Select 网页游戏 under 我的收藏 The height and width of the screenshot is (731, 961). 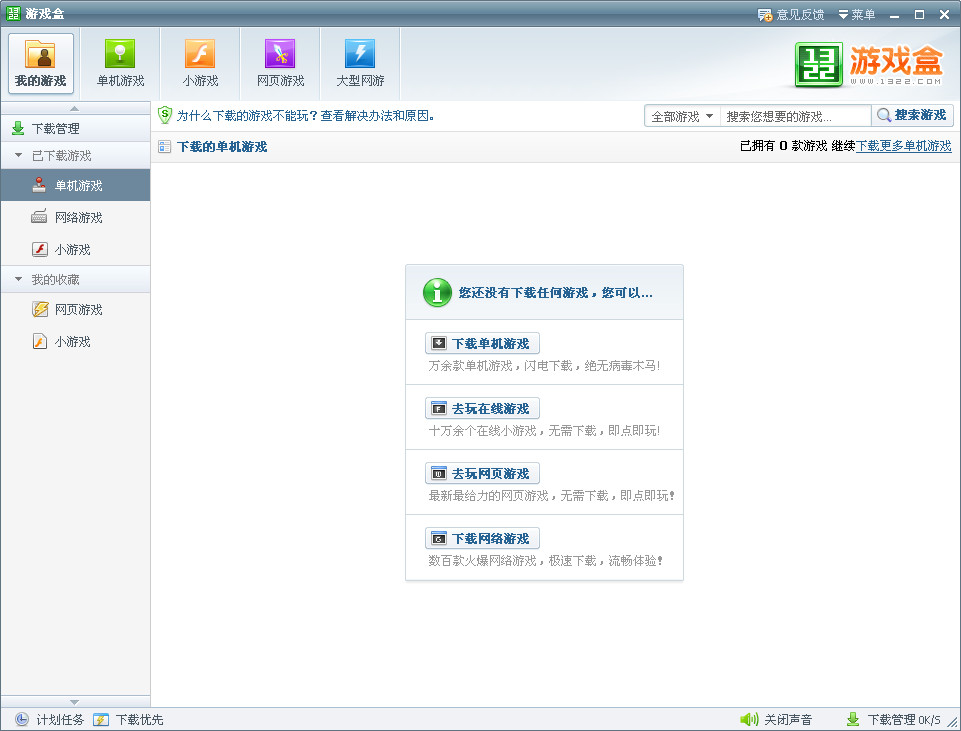point(75,309)
